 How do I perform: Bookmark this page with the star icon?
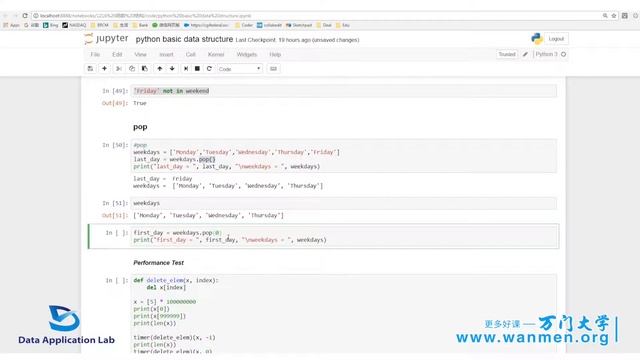click(x=614, y=16)
